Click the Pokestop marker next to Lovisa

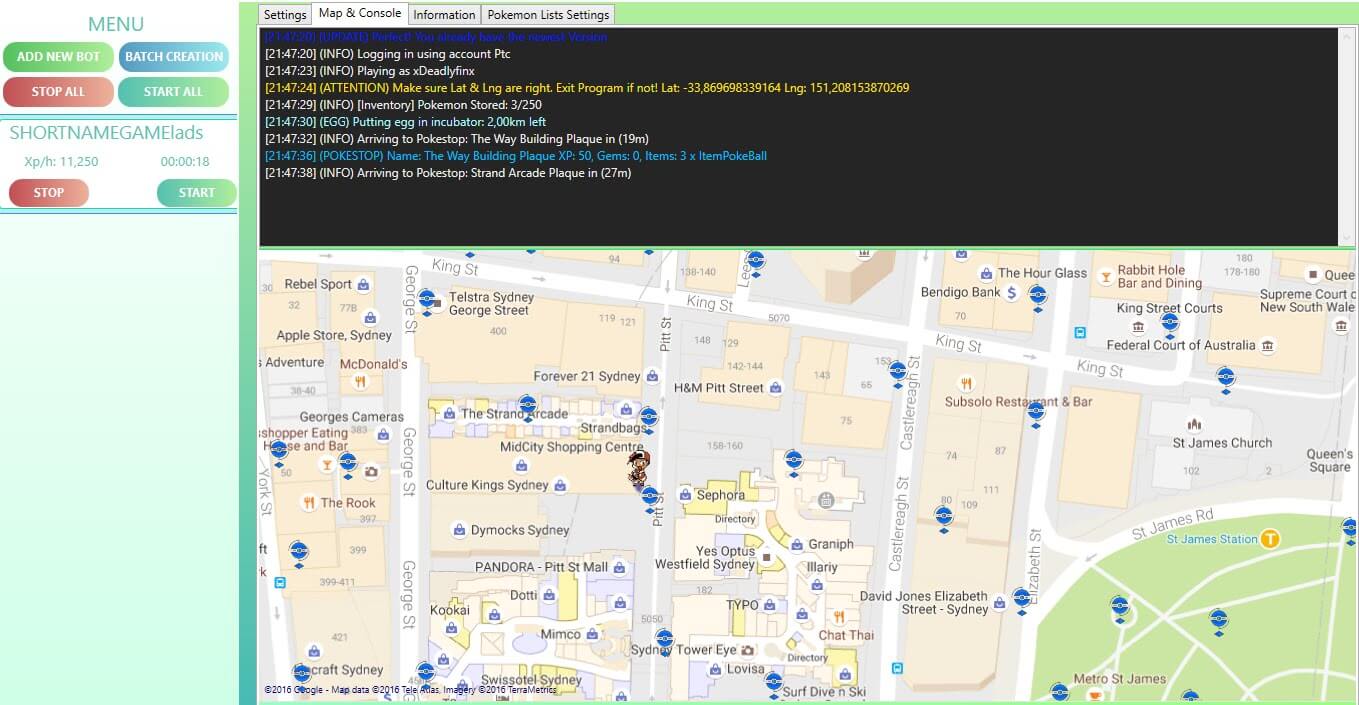point(773,684)
